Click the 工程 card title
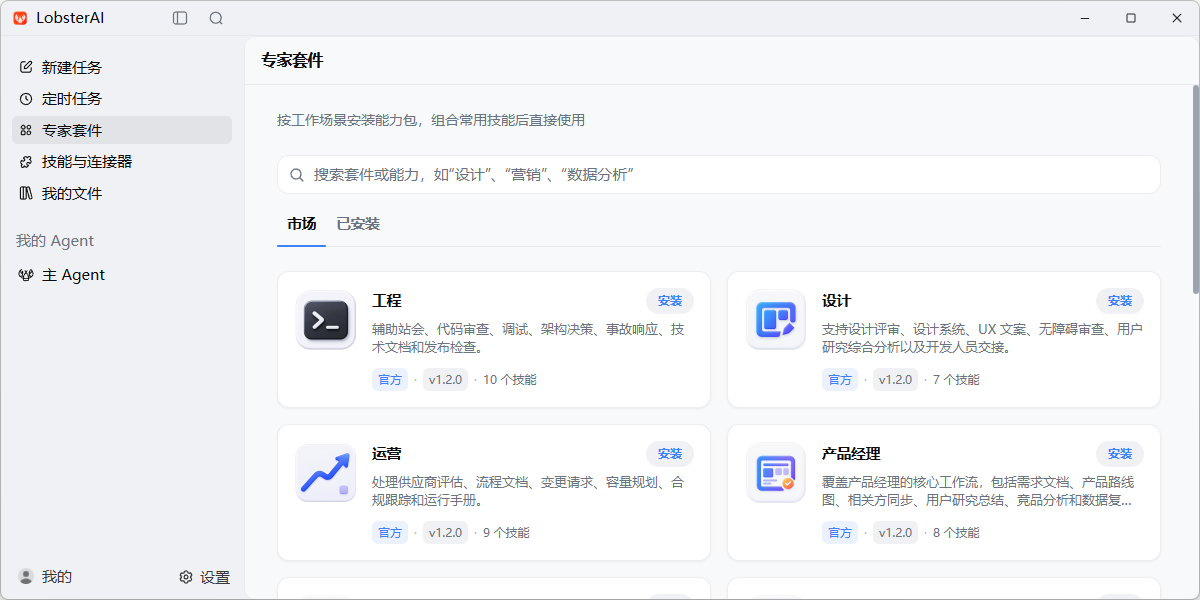Image resolution: width=1200 pixels, height=600 pixels. click(x=387, y=301)
